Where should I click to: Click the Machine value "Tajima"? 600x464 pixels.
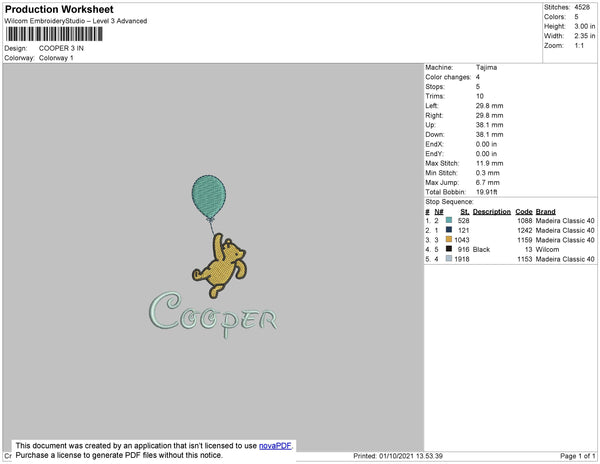[x=486, y=67]
